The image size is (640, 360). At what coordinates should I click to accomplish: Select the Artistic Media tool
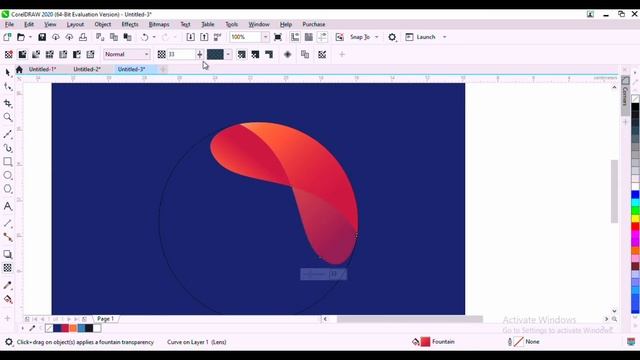[8, 148]
